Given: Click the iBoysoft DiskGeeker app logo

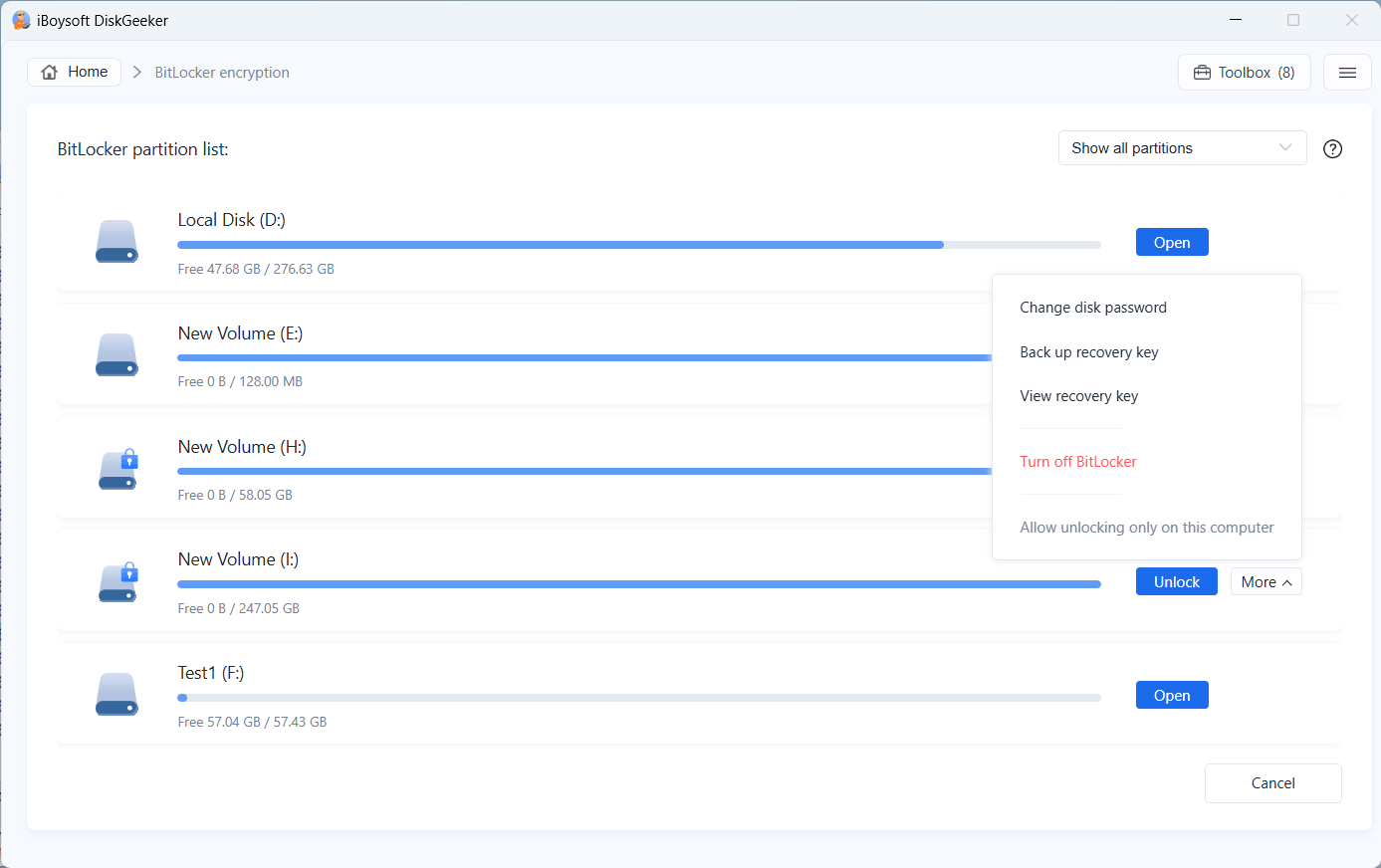Looking at the screenshot, I should click(x=21, y=20).
